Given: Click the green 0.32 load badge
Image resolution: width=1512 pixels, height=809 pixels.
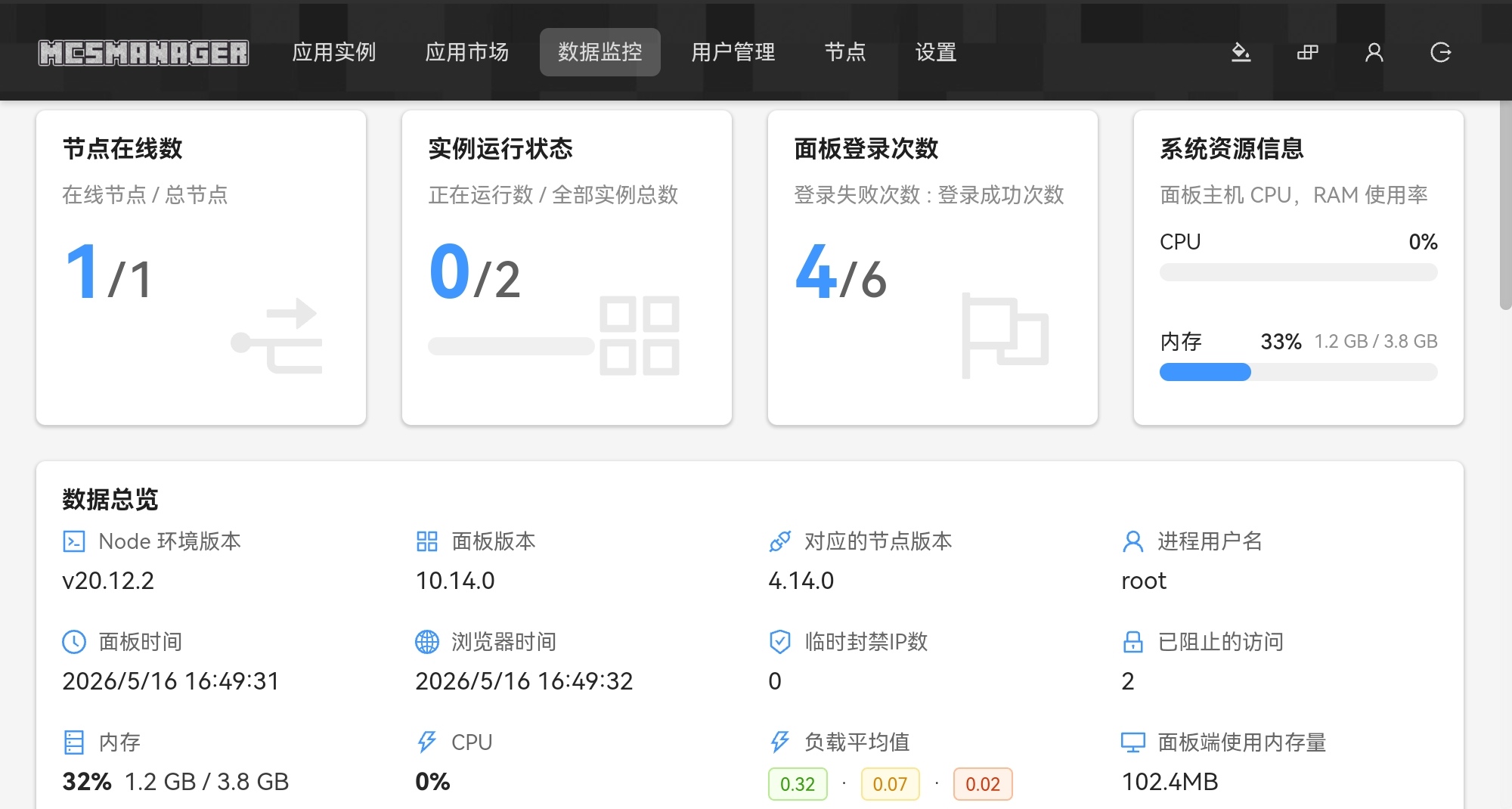Looking at the screenshot, I should click(x=798, y=784).
